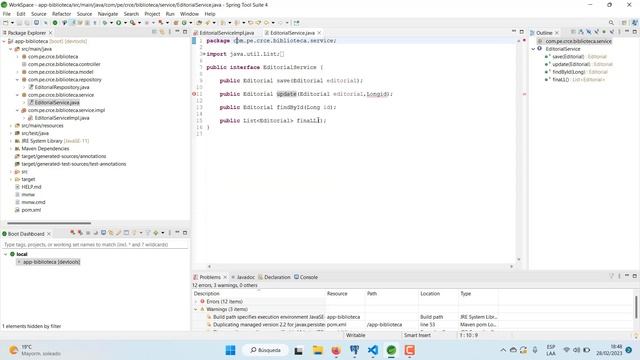
Task: Select EditorialService.java in Package Explorer
Action: [x=57, y=102]
